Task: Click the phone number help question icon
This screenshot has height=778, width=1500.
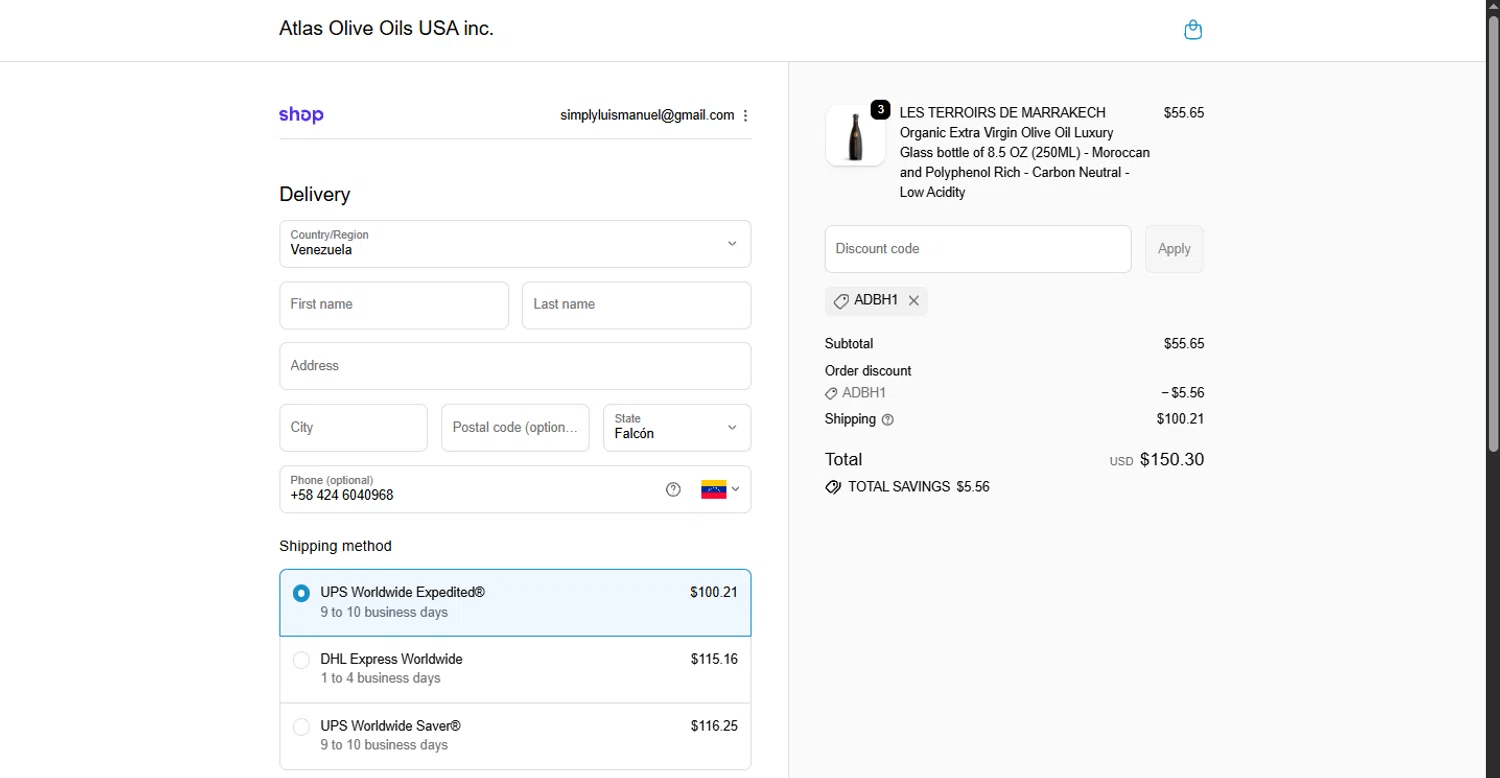Action: (673, 489)
